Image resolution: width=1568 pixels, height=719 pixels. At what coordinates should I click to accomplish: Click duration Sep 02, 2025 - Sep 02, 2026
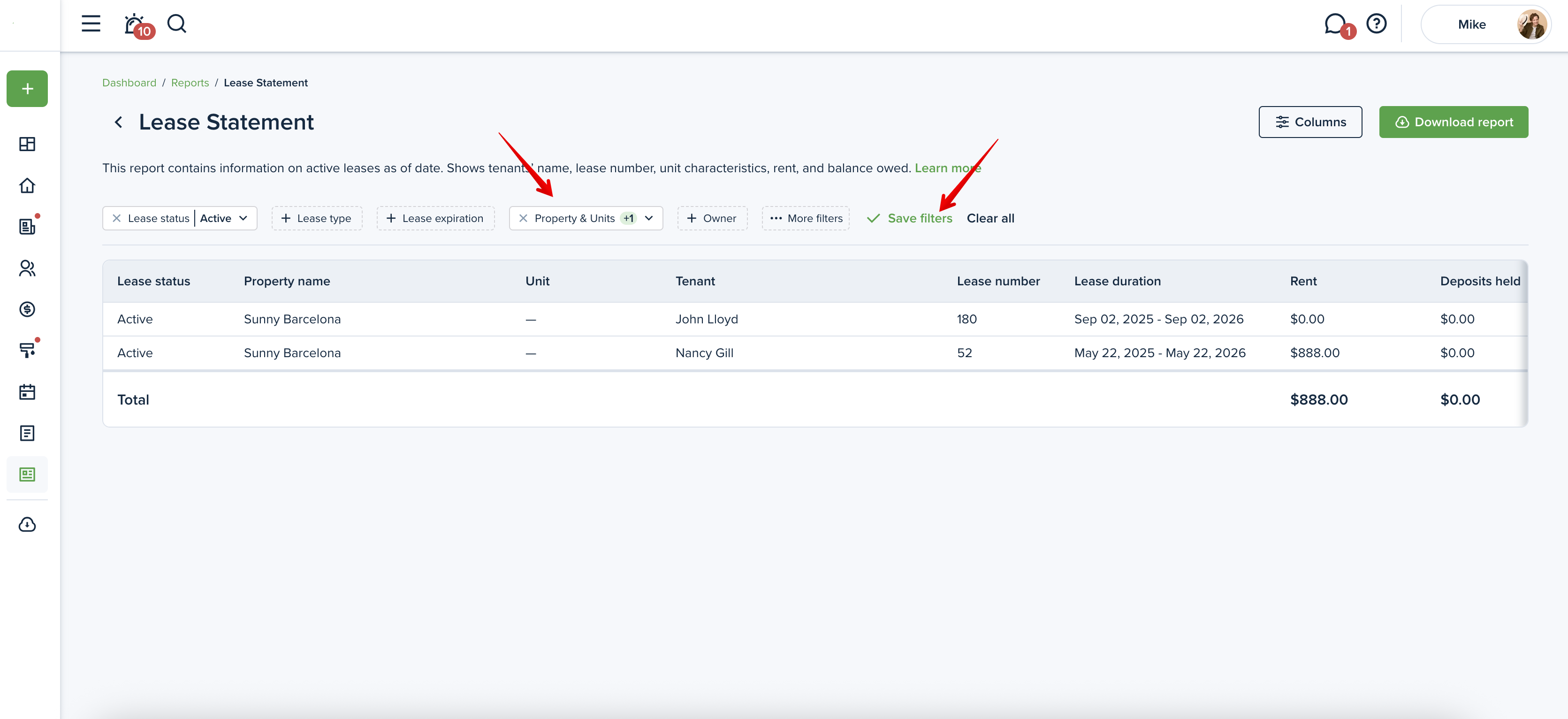click(x=1158, y=319)
